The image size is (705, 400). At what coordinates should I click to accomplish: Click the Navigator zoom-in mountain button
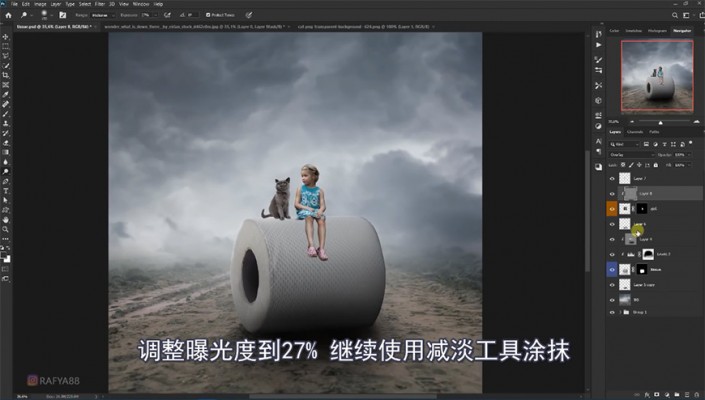point(696,122)
